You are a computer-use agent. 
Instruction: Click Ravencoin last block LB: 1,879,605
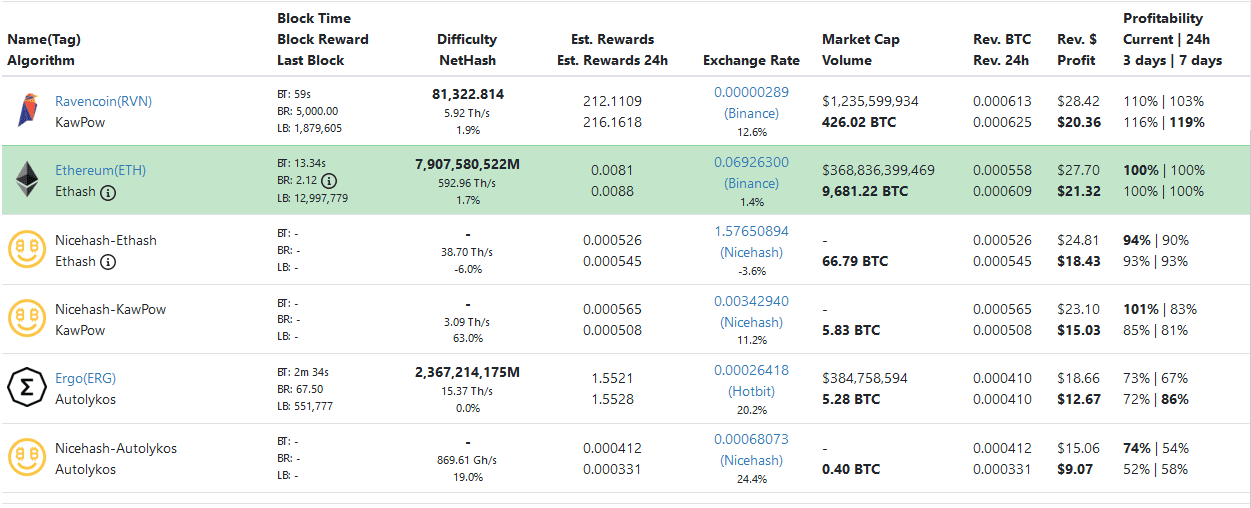point(309,128)
